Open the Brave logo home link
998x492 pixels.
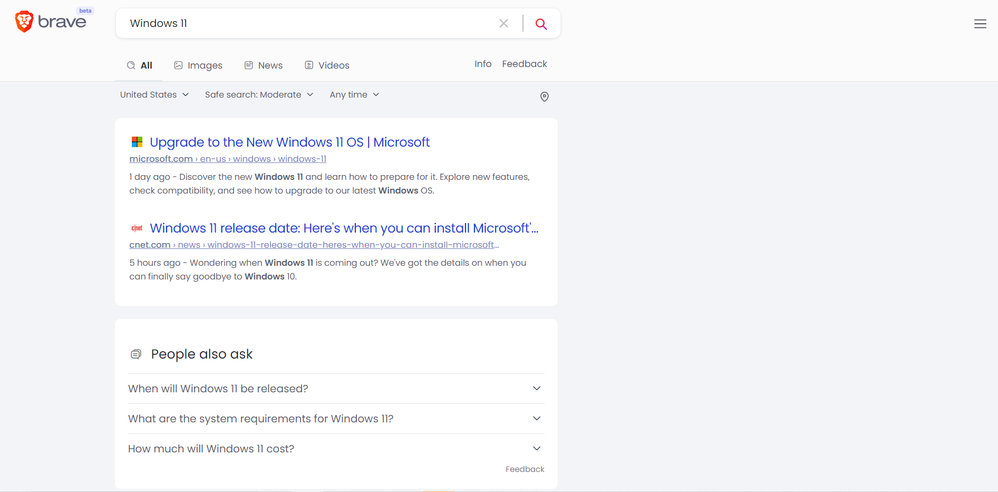coord(50,22)
